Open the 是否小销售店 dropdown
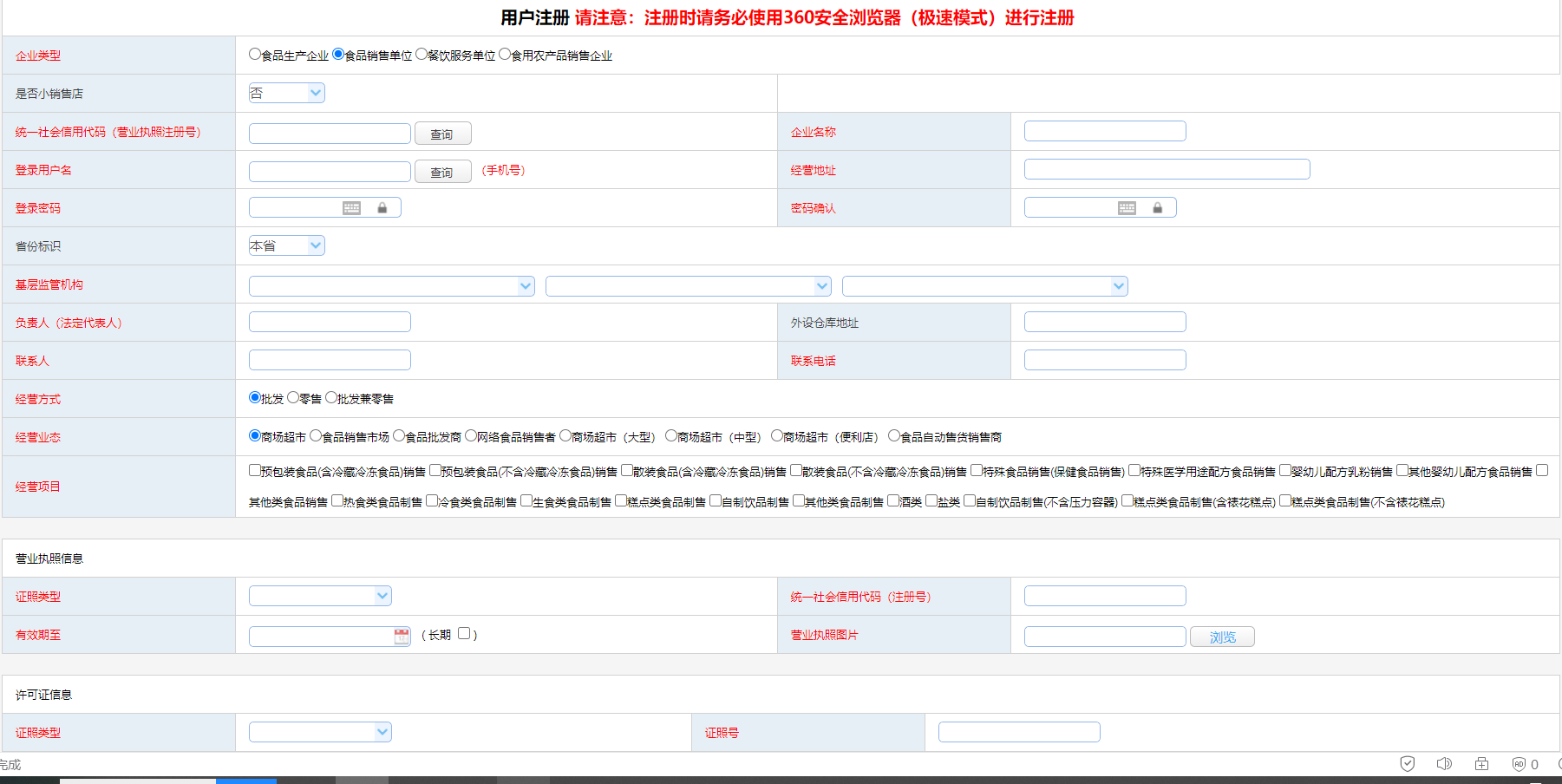Viewport: 1562px width, 784px height. pyautogui.click(x=286, y=93)
